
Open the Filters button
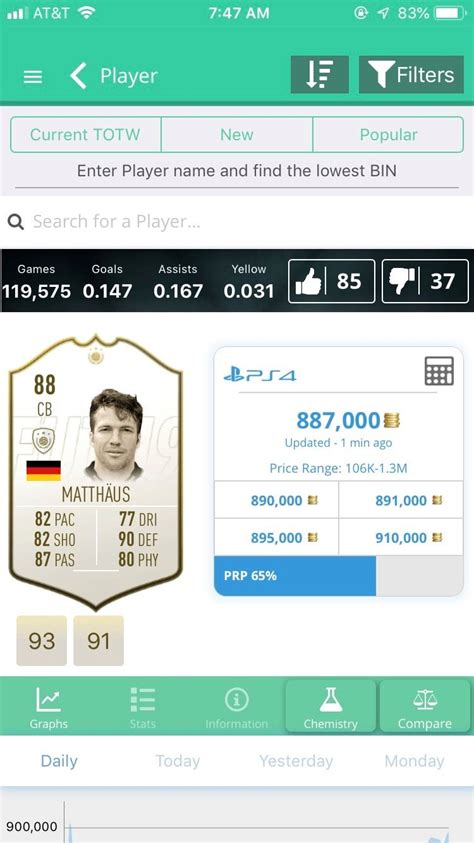pos(411,75)
